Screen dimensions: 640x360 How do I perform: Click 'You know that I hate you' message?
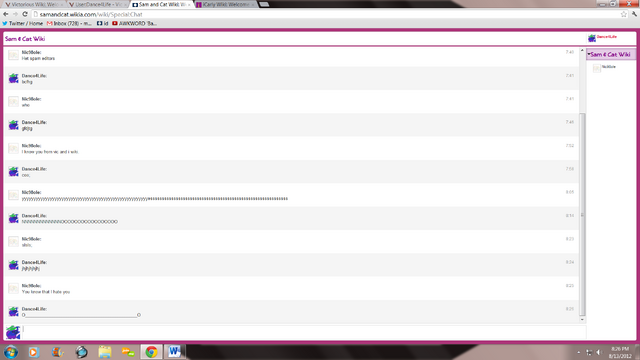(x=46, y=292)
